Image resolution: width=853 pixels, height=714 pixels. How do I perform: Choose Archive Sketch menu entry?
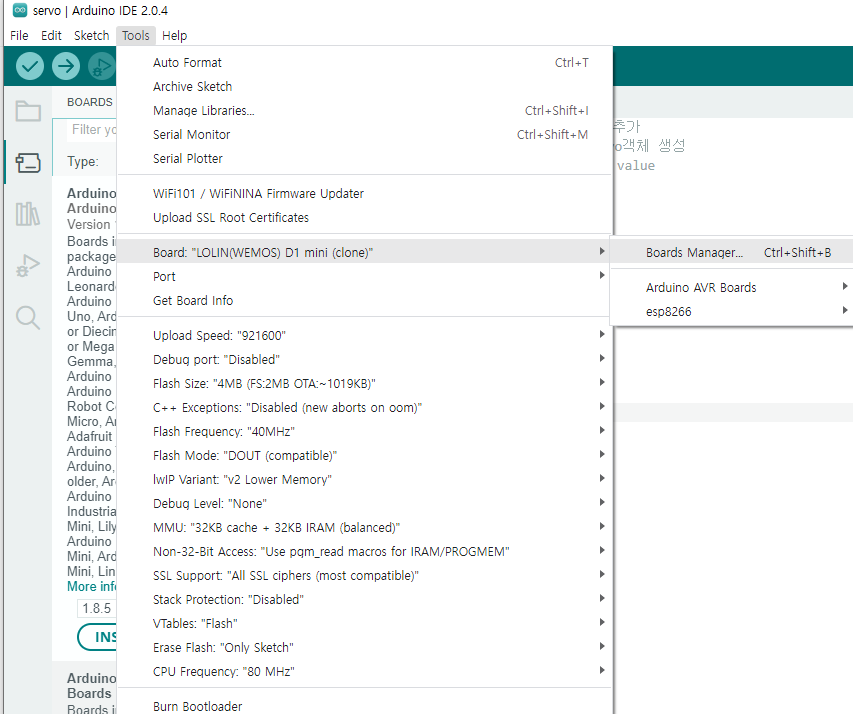(x=364, y=87)
